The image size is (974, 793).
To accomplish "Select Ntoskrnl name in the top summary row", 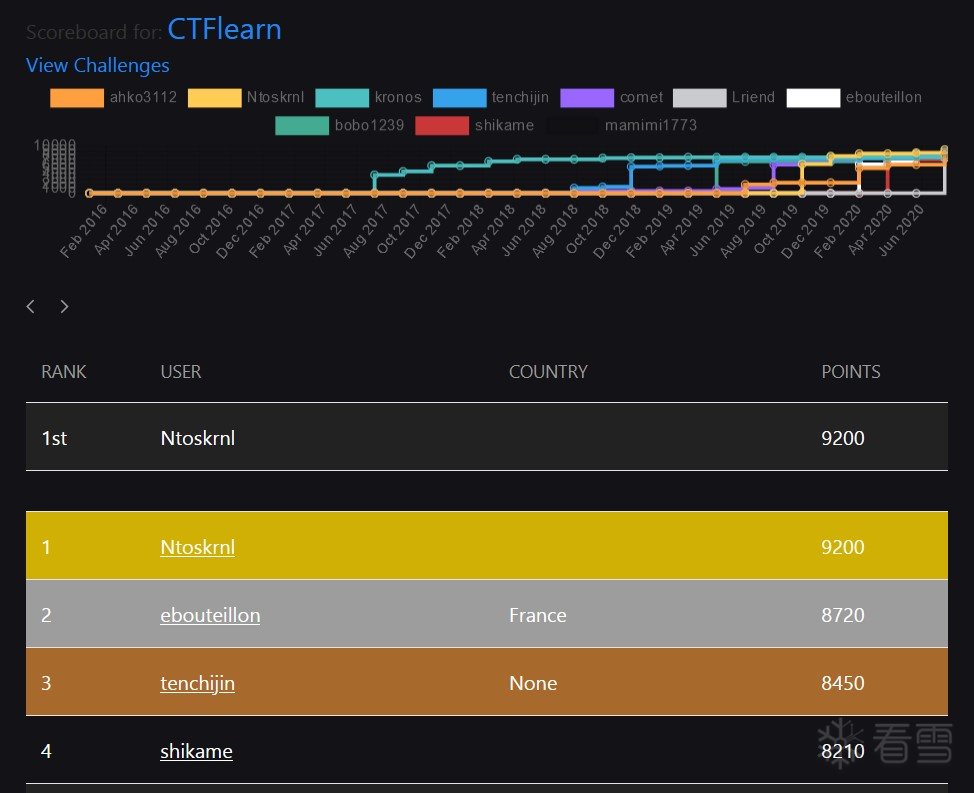I will [198, 438].
